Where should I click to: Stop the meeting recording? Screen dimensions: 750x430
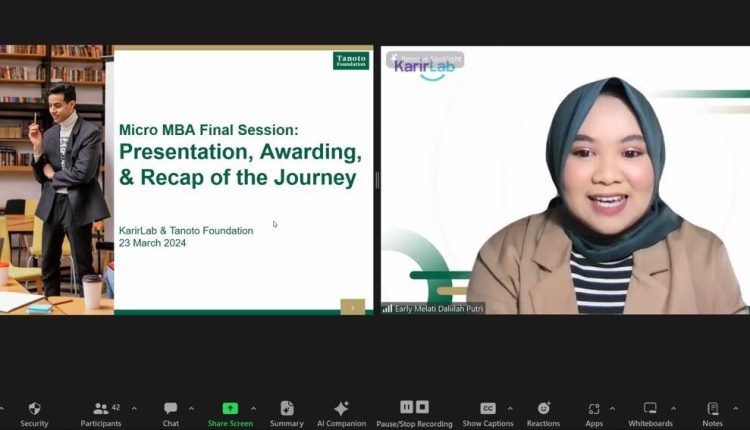click(x=423, y=407)
